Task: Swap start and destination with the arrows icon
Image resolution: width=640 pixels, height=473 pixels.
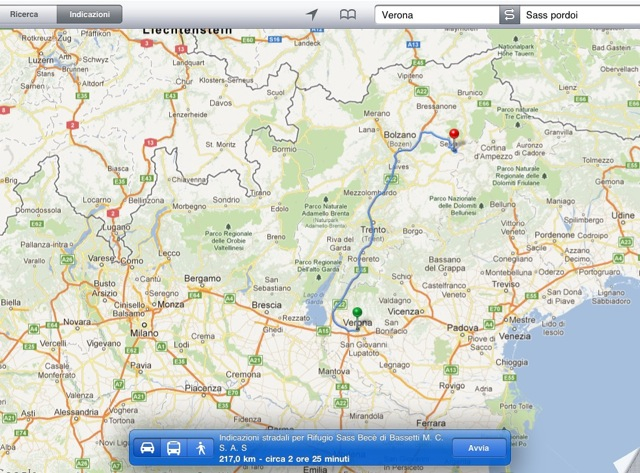Action: point(509,15)
